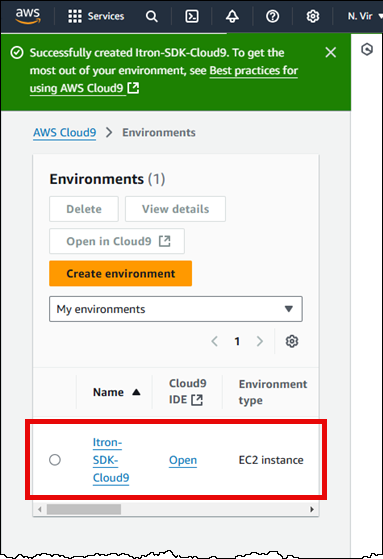Click the horizontal scrollbar right arrow
383x559 pixels.
312,509
